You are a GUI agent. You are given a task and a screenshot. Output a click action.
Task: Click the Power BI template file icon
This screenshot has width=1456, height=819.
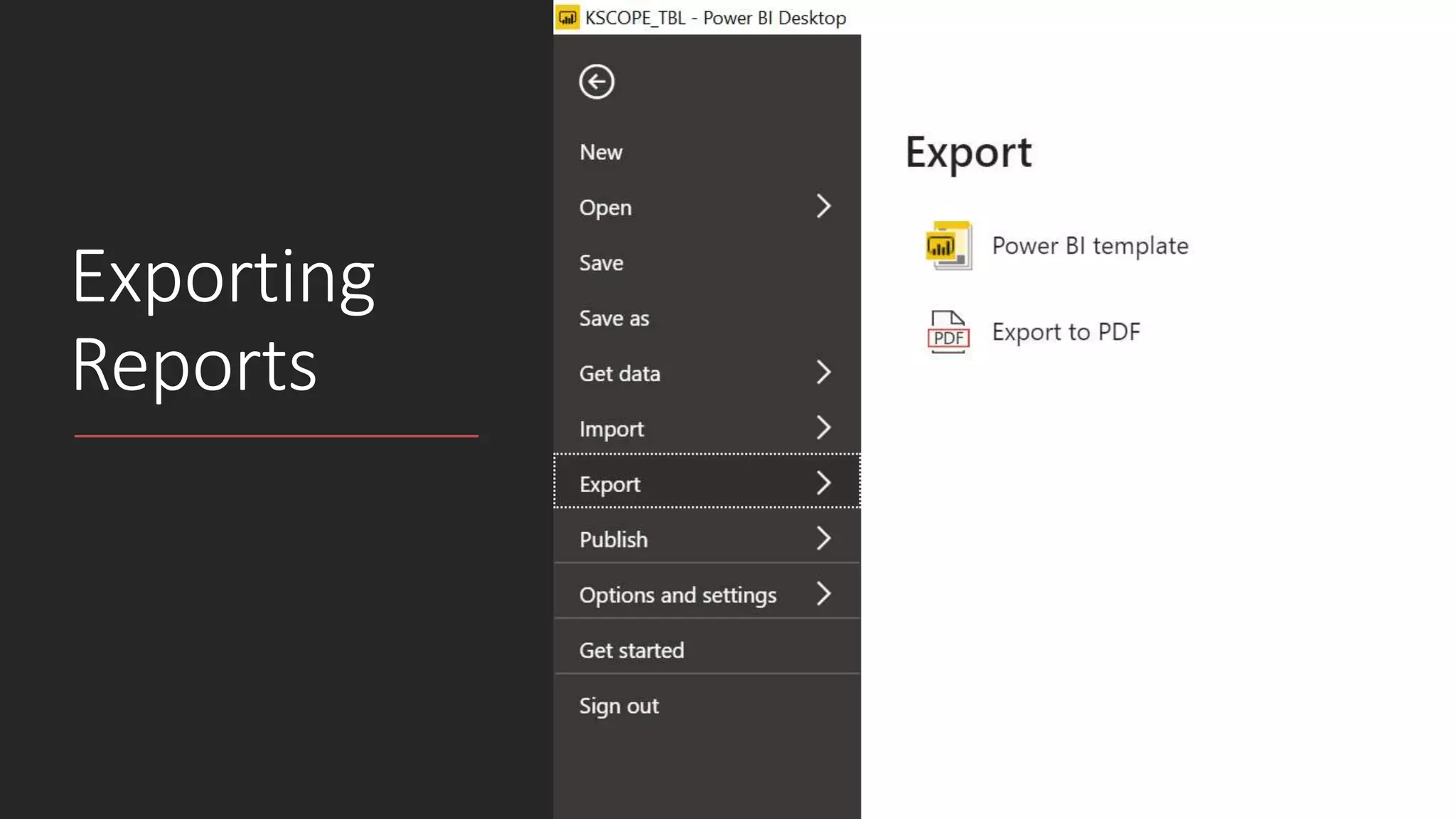[949, 245]
